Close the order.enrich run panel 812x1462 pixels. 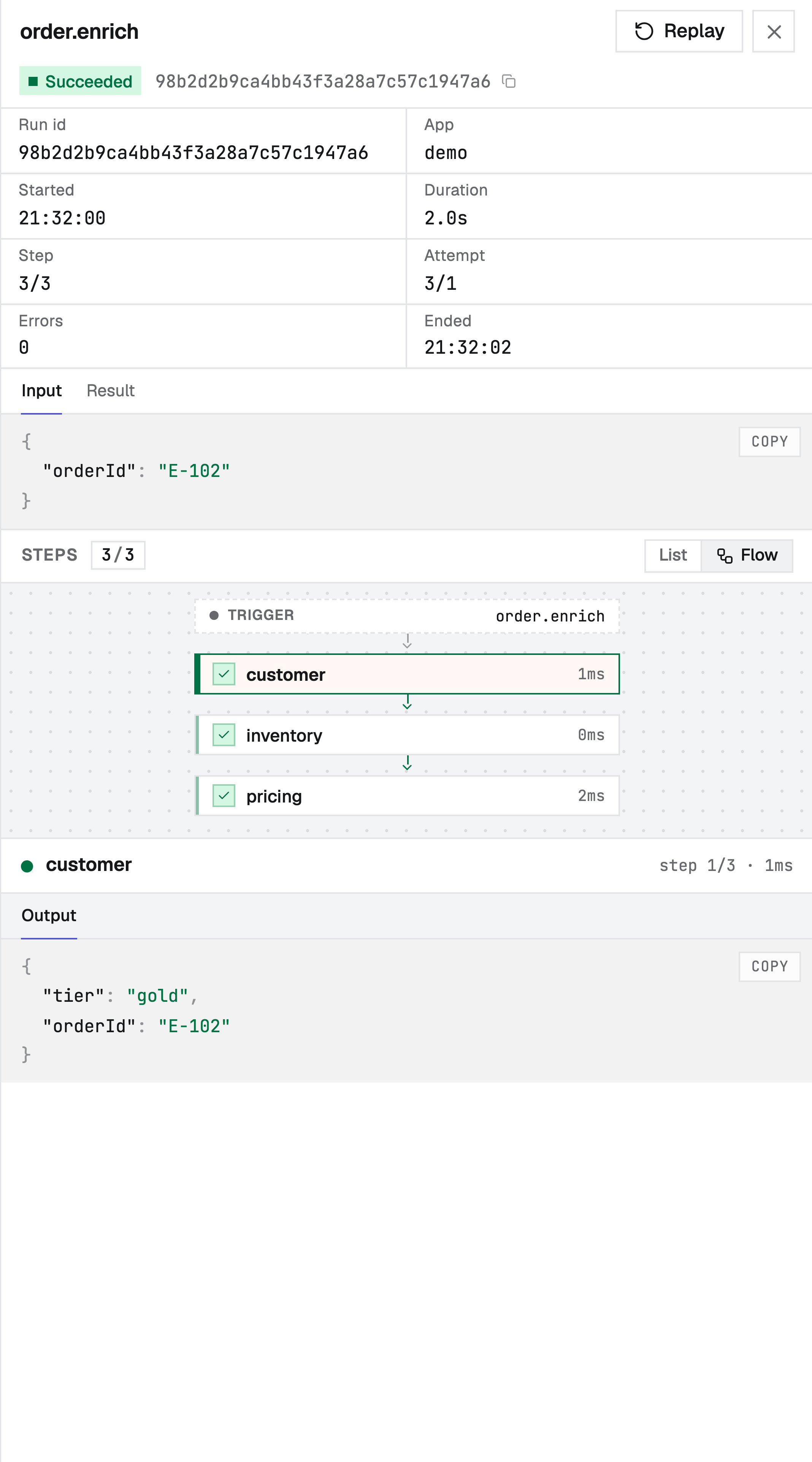point(773,31)
